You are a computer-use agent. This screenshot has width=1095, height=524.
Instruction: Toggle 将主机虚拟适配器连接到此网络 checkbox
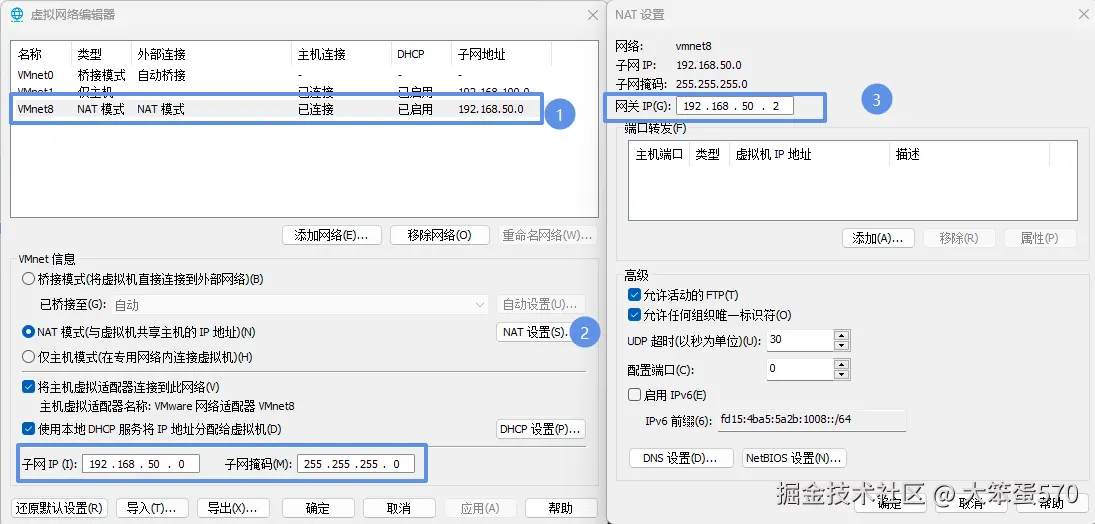coord(28,386)
